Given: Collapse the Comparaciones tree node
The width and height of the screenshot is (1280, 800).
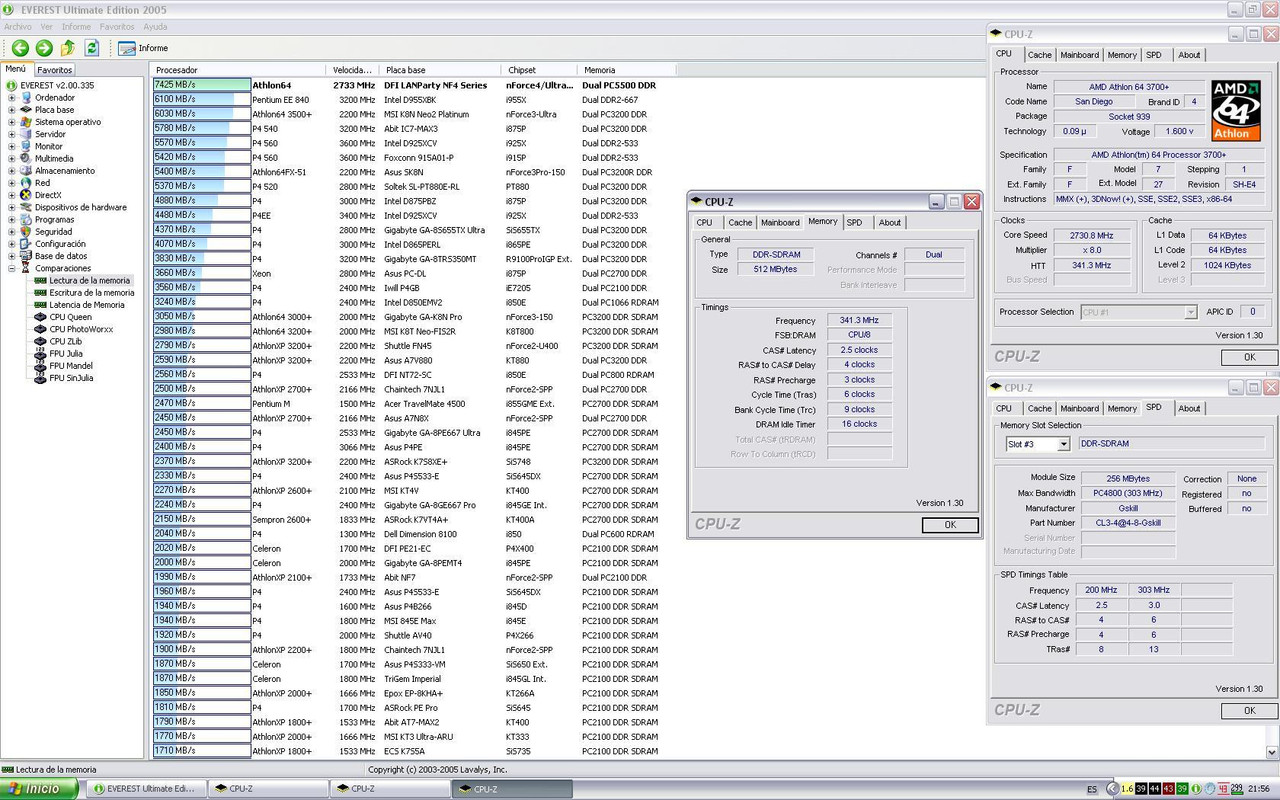Looking at the screenshot, I should pos(12,268).
